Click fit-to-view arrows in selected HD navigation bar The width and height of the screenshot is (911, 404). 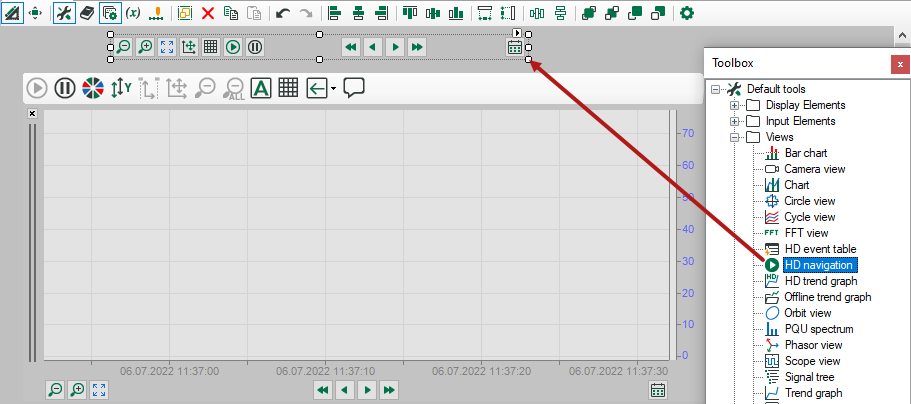click(x=167, y=47)
